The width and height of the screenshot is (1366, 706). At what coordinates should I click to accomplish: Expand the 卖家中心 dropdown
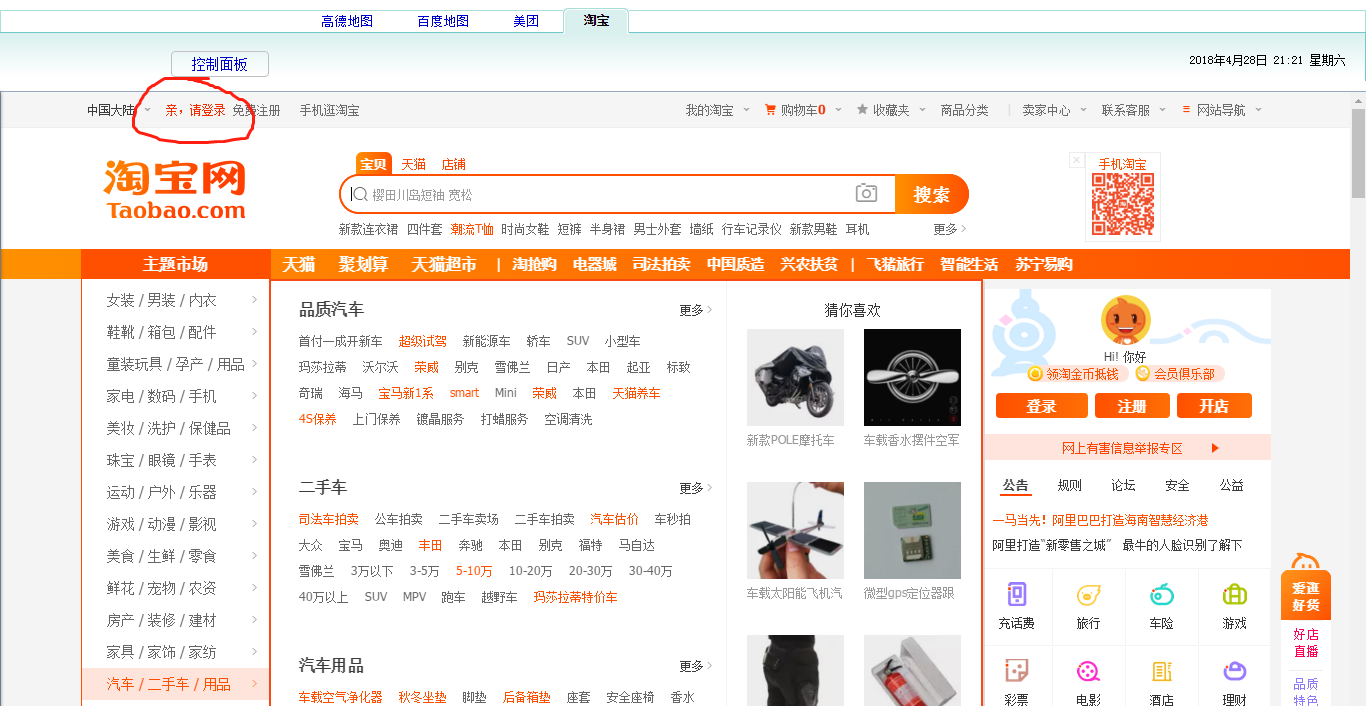(1083, 110)
